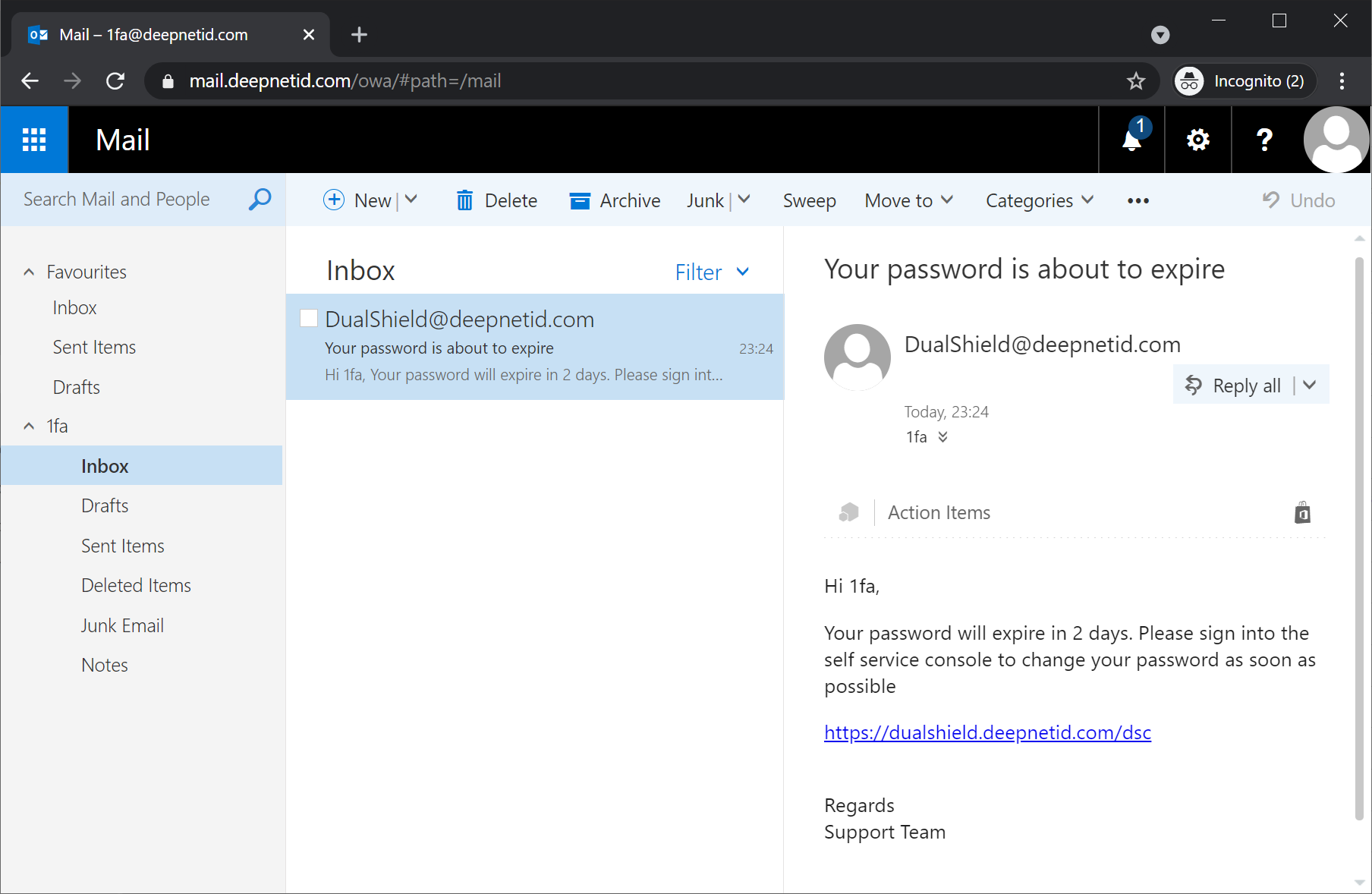
Task: Click the Search Mail and People field
Action: [x=129, y=200]
